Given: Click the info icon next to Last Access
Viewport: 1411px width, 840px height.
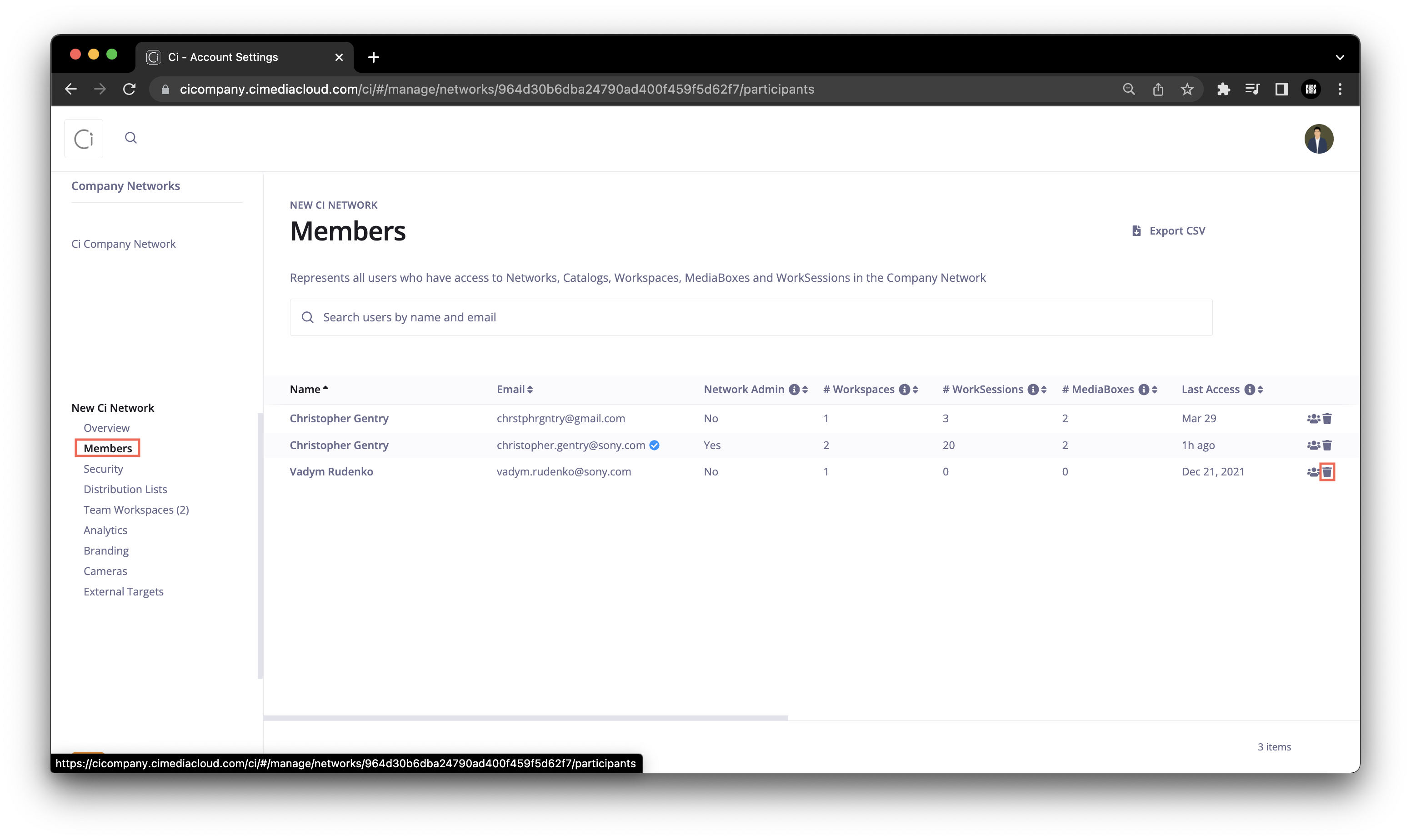Looking at the screenshot, I should tap(1249, 390).
